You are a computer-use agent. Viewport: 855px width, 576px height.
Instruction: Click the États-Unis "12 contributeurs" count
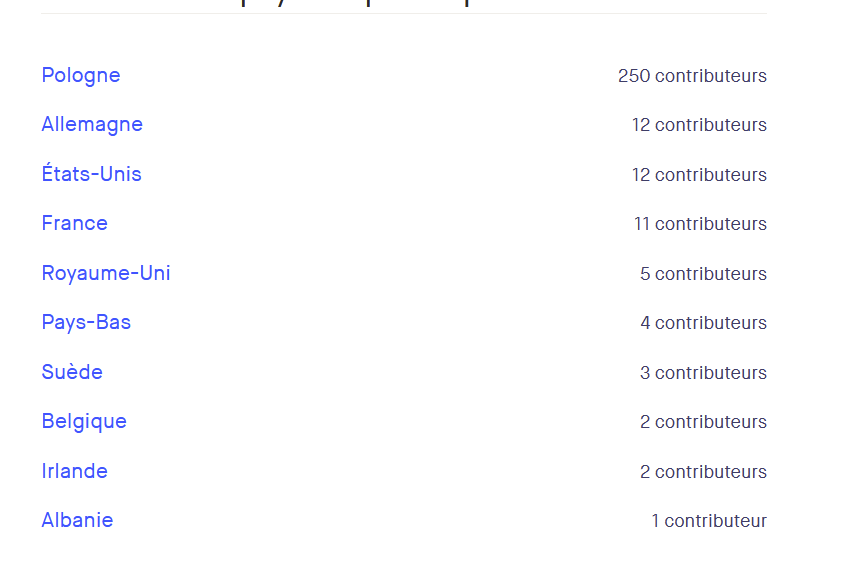pyautogui.click(x=699, y=175)
